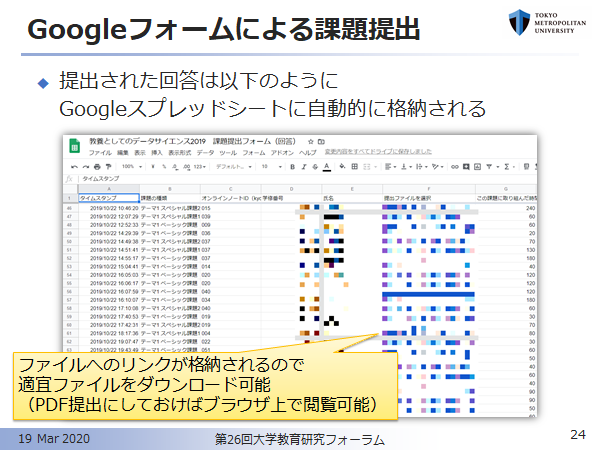Screen dimensions: 600x450
Task: Click the Merge cells icon
Action: [x=367, y=167]
